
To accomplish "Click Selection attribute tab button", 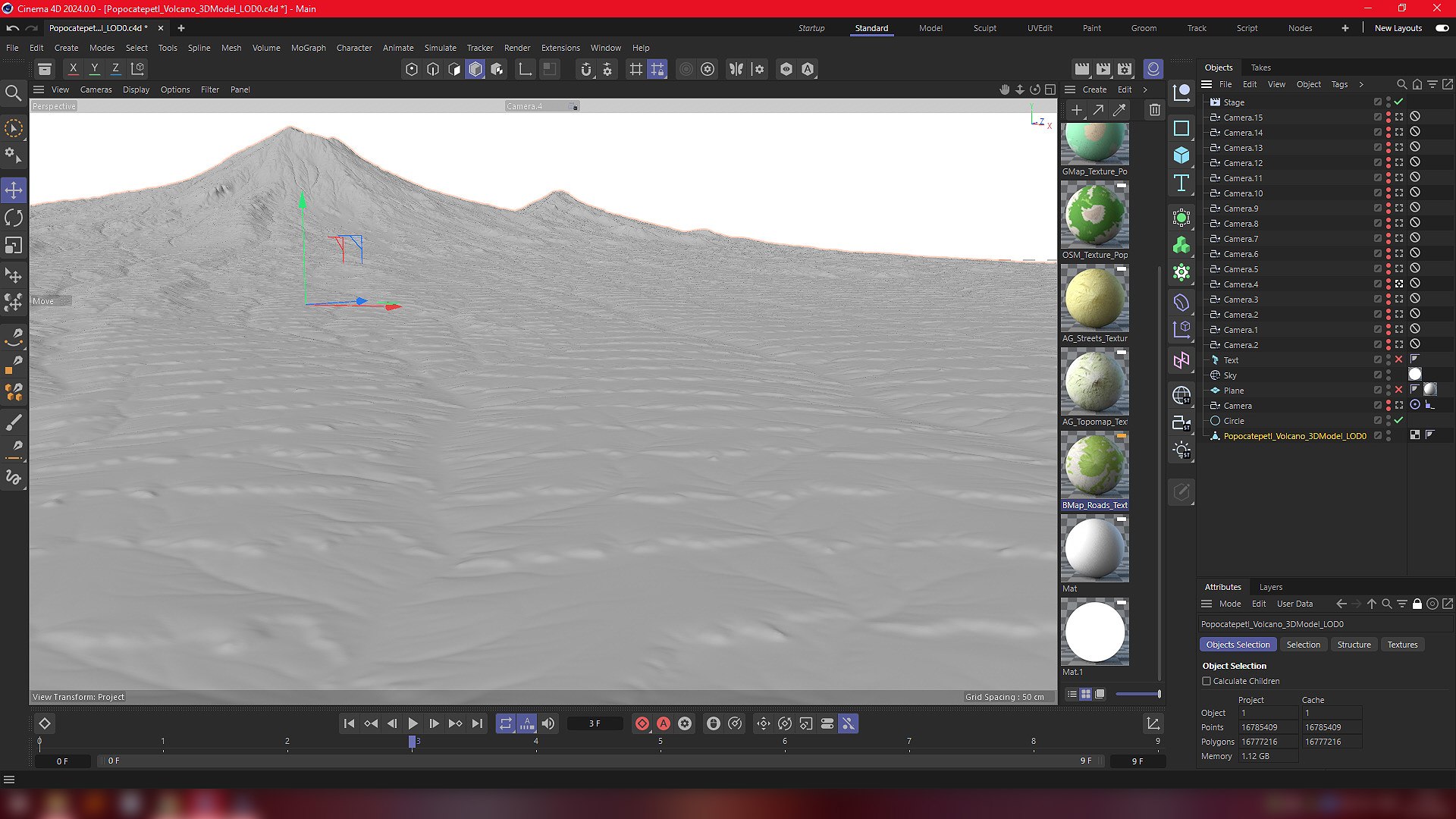I will tap(1303, 645).
